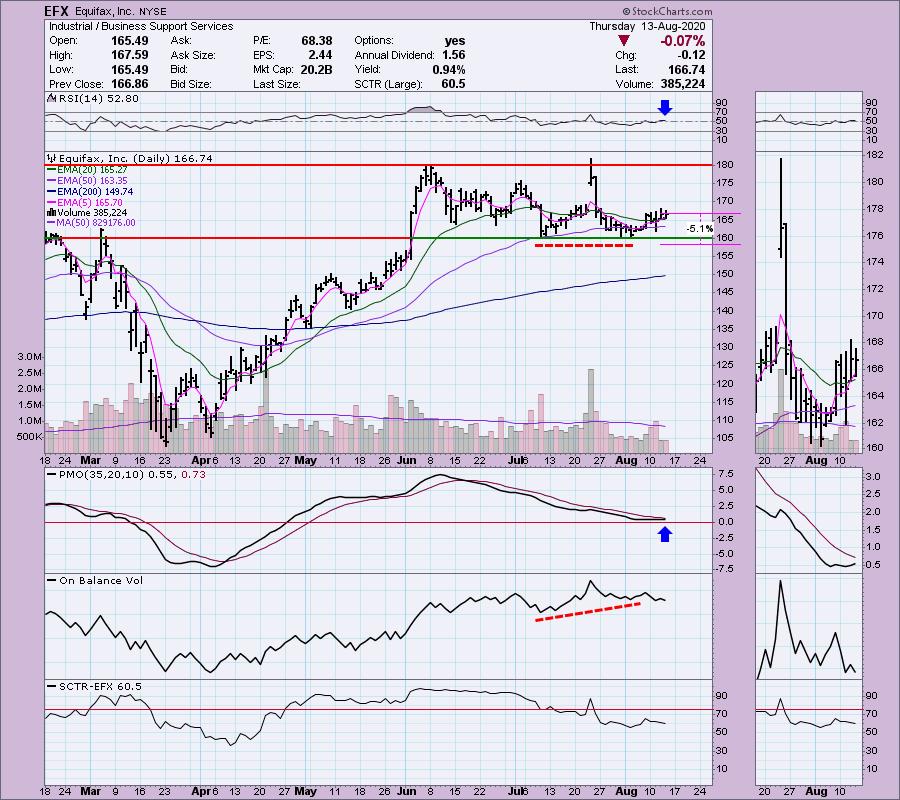The height and width of the screenshot is (800, 900).
Task: Click the NYSE exchange label
Action: click(151, 11)
